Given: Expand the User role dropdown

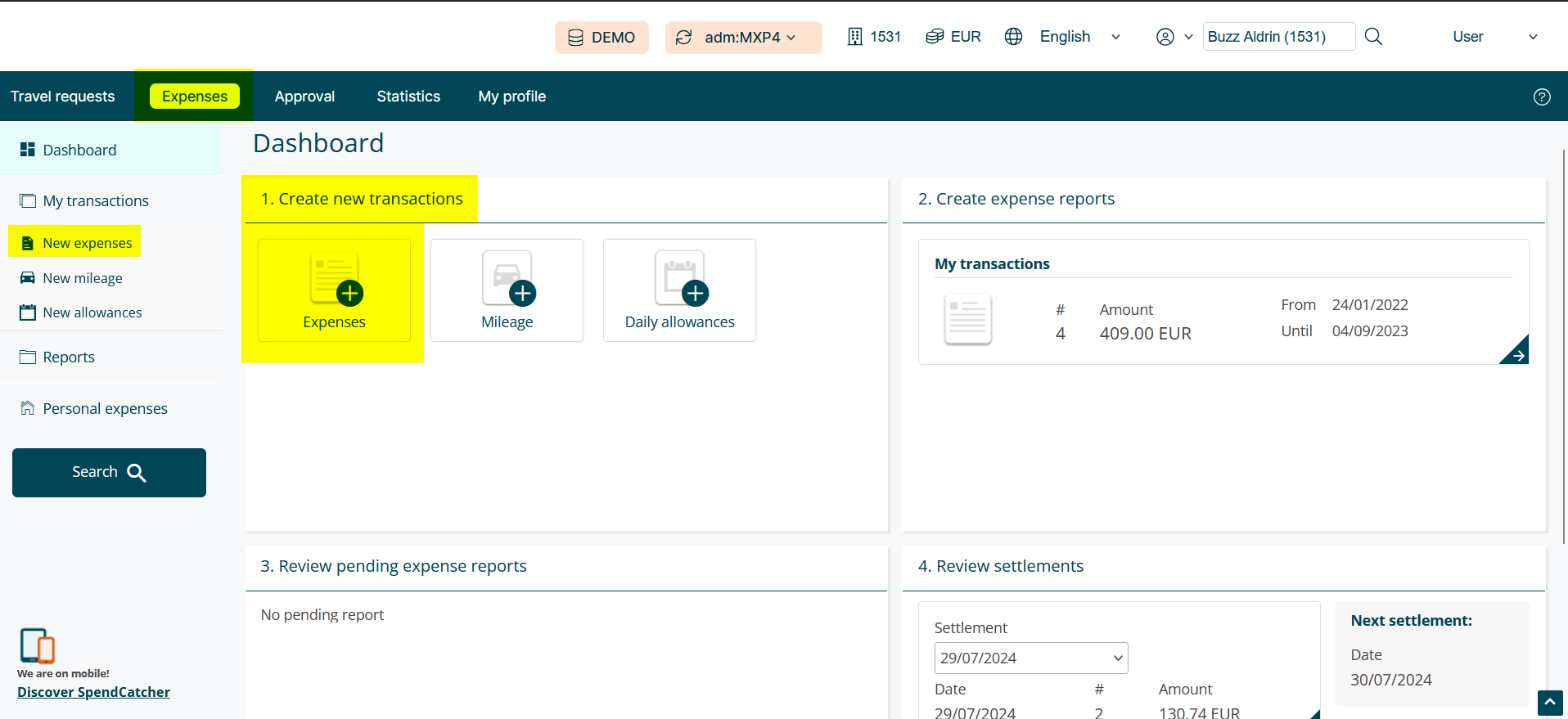Looking at the screenshot, I should point(1494,37).
